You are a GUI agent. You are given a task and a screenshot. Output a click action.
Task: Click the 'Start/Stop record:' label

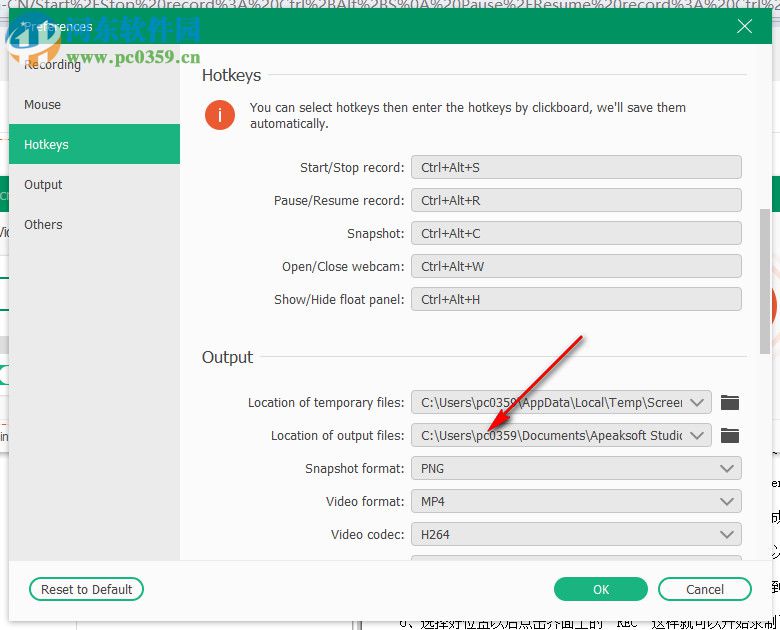click(352, 167)
